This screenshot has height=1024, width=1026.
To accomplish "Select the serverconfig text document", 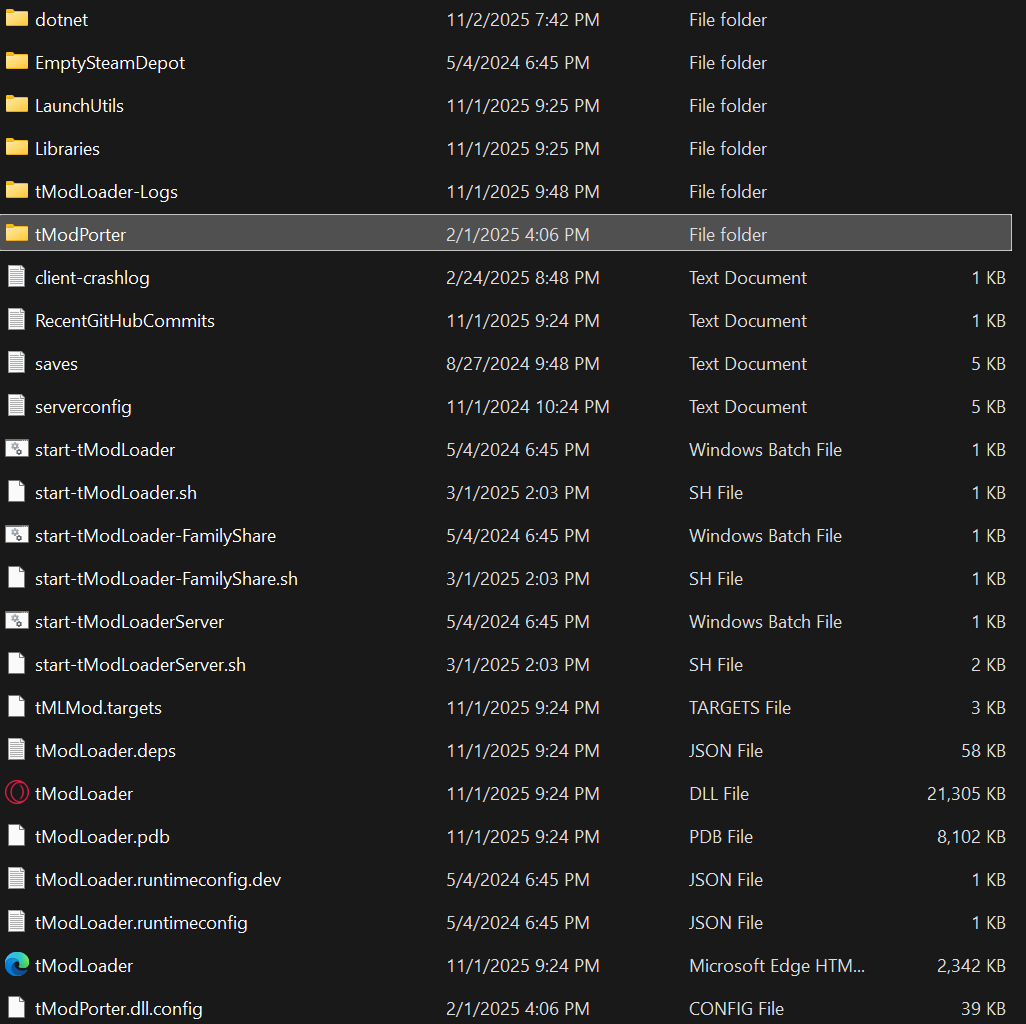I will (x=83, y=406).
